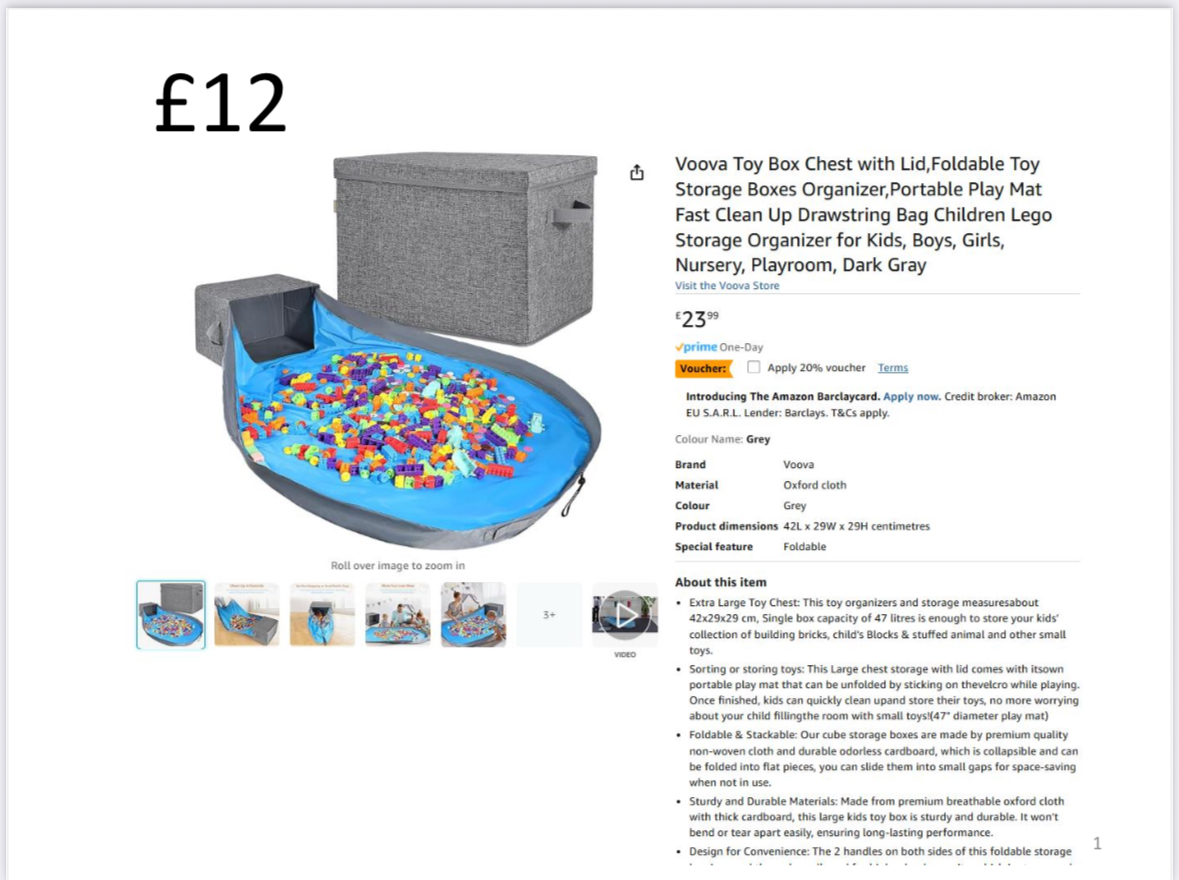Select the fifth thumbnail of parent and child
The image size is (1179, 880).
473,615
